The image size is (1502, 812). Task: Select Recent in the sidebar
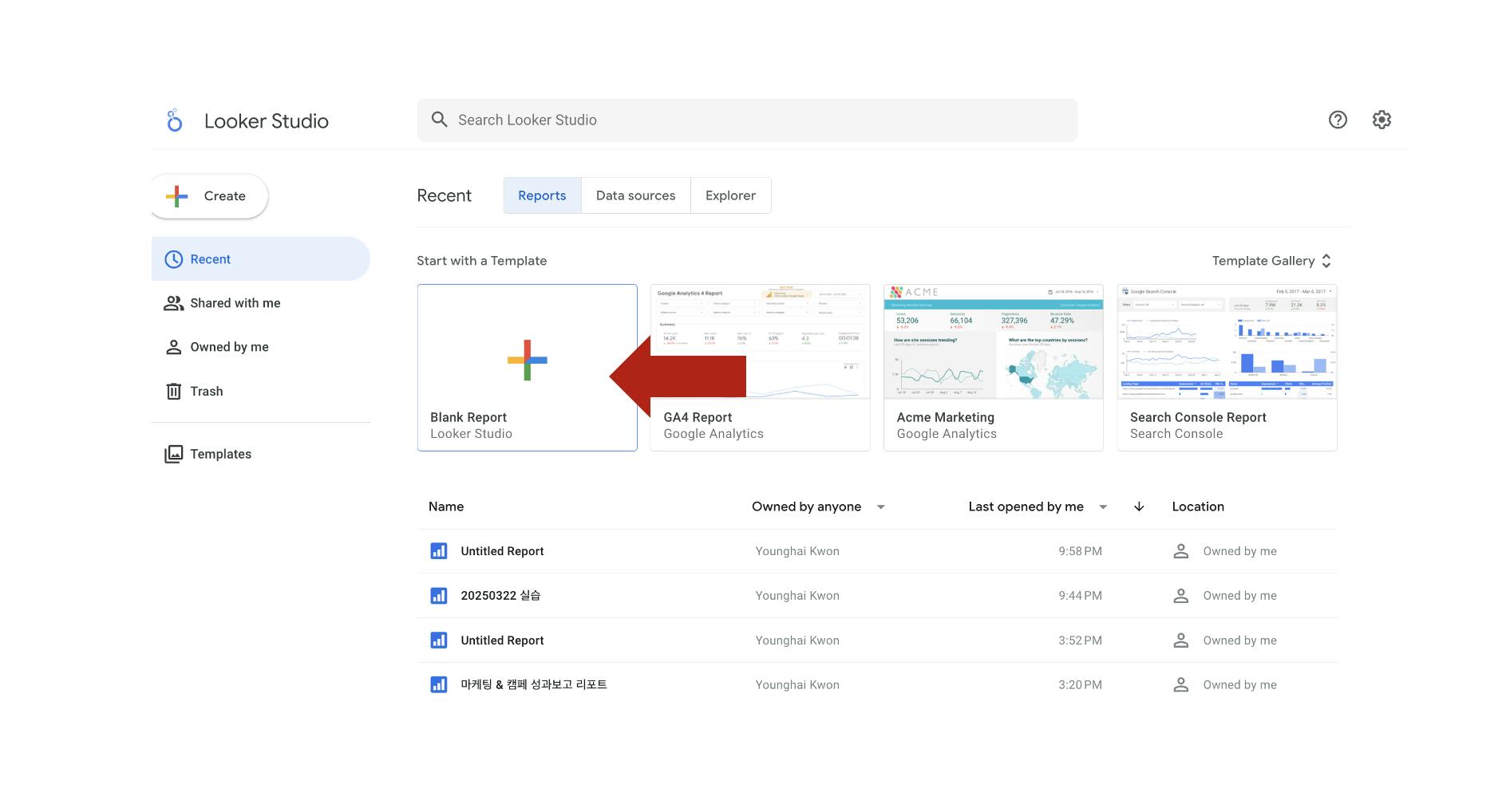point(261,259)
